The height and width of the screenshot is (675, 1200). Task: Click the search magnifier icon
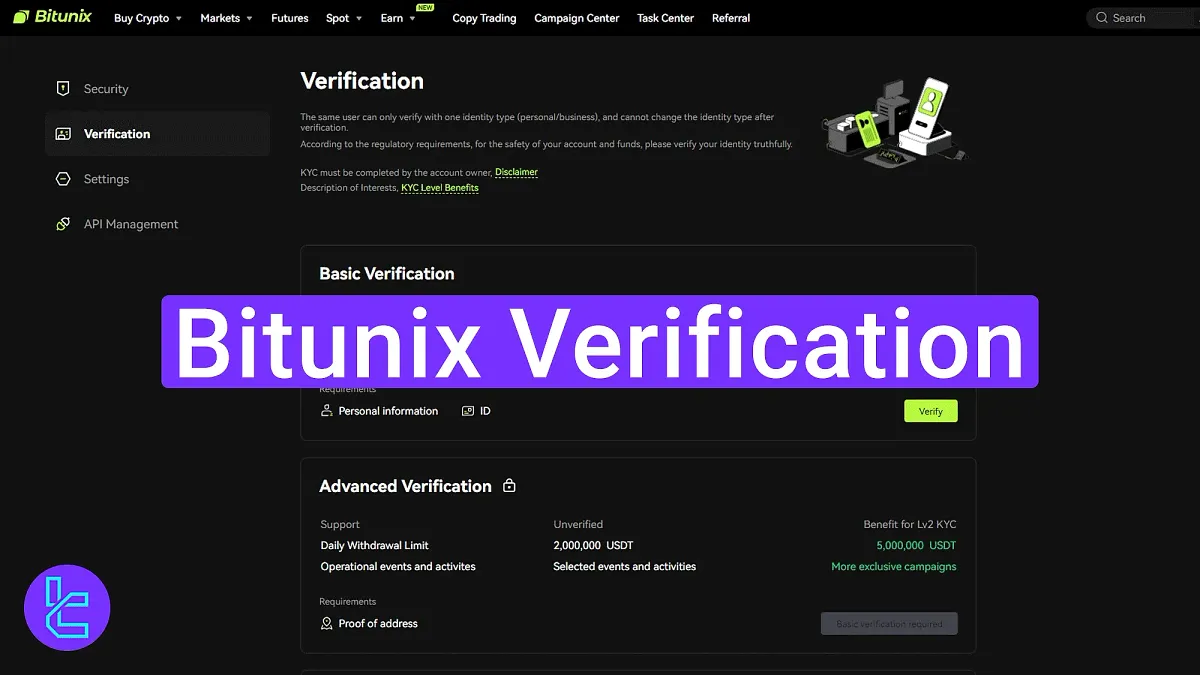(1102, 17)
